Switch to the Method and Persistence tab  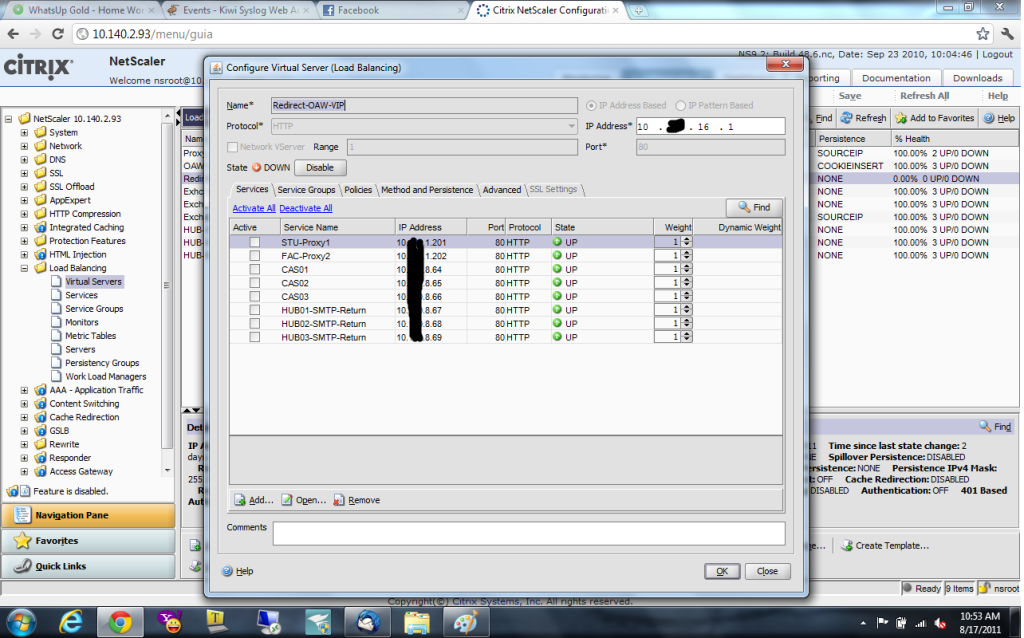[427, 189]
